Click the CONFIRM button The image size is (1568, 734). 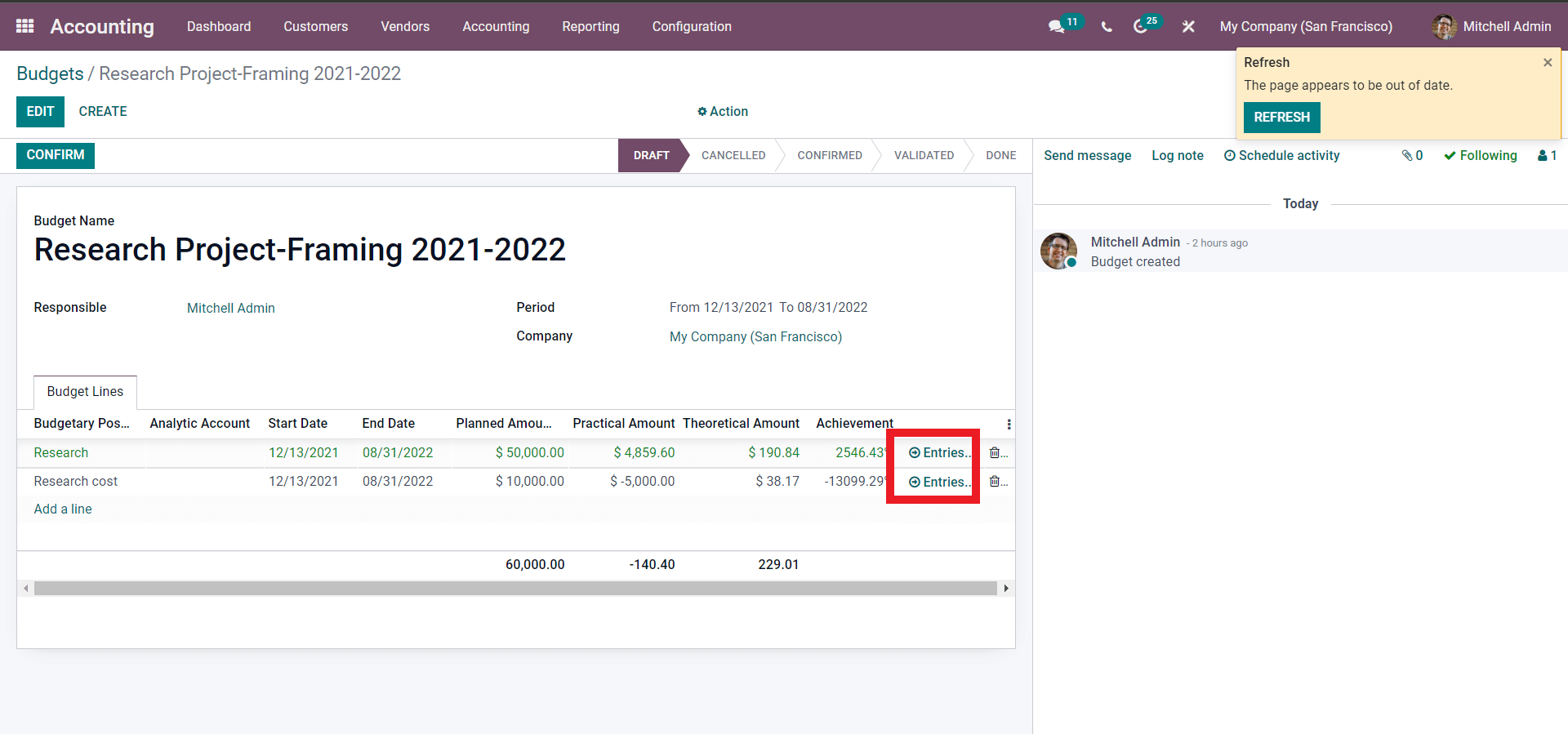56,155
